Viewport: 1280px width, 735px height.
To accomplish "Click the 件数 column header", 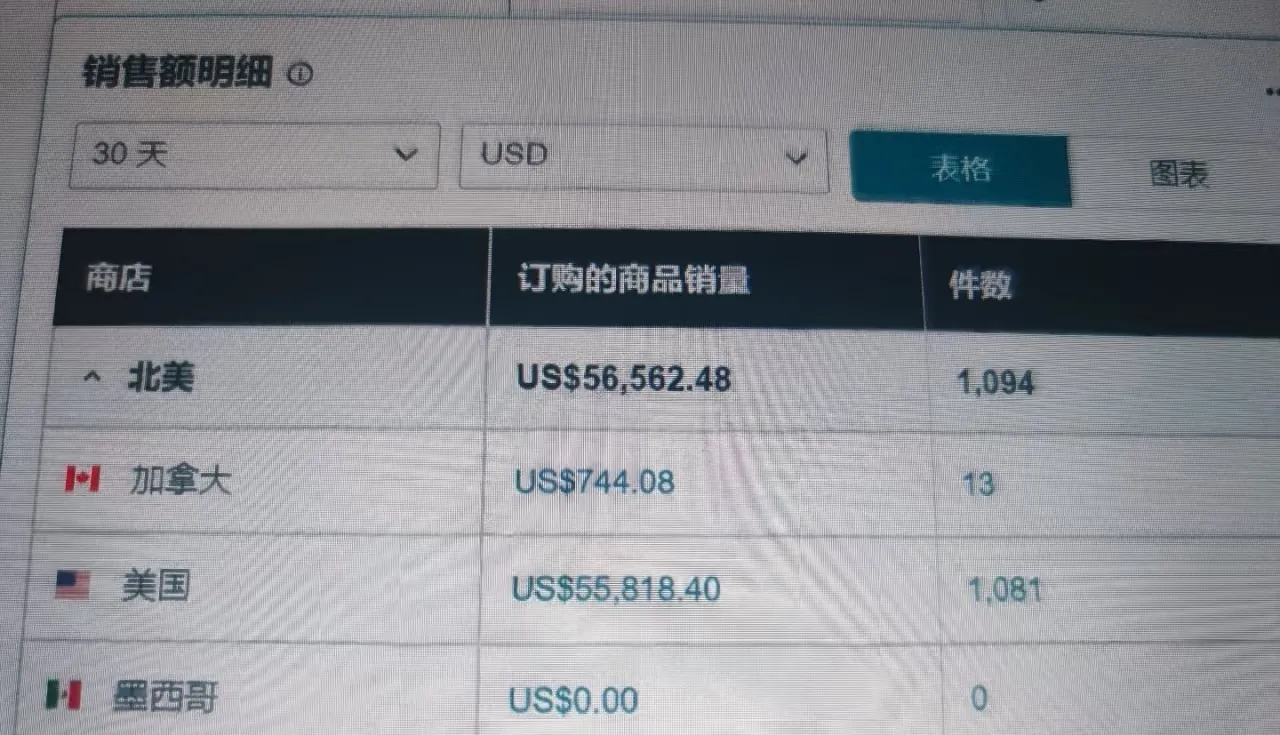I will tap(981, 285).
